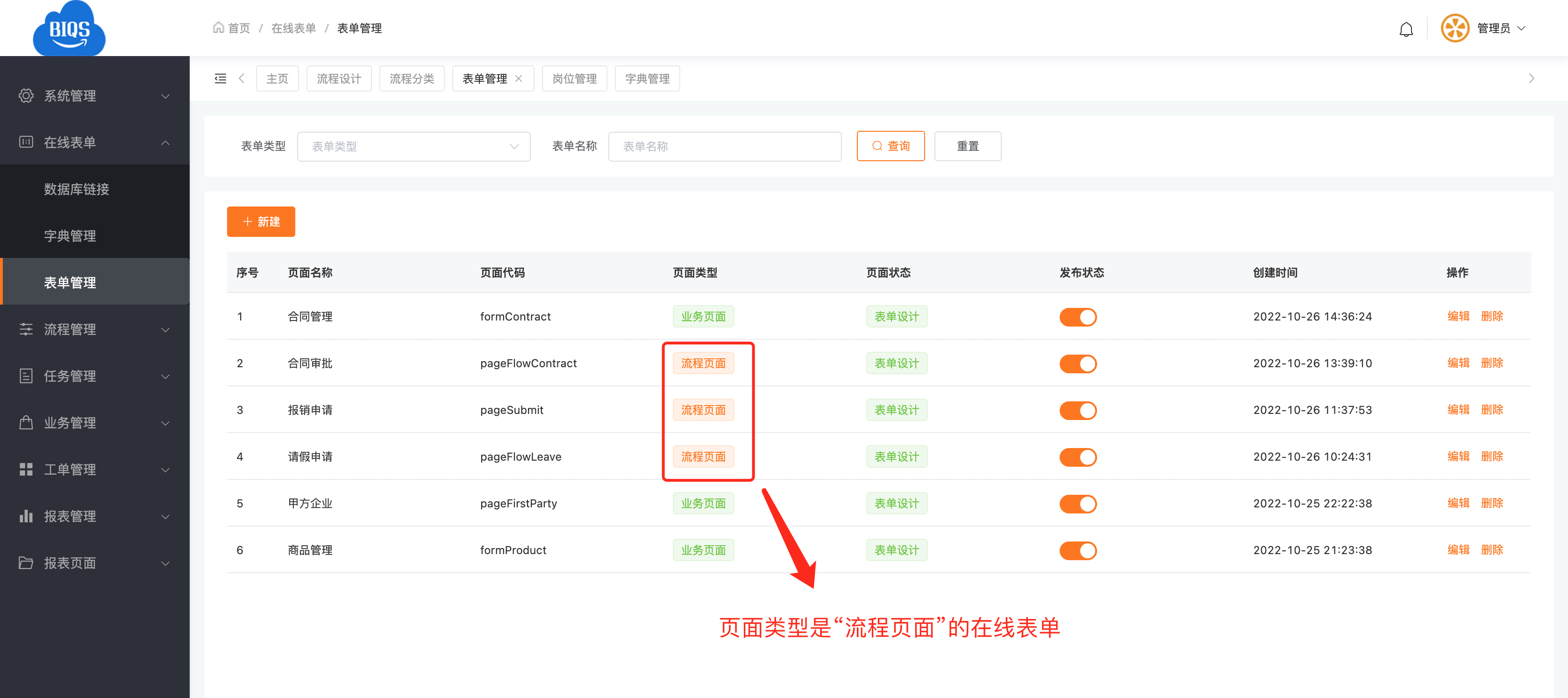Screen dimensions: 1568x698
Task: Expand the 报表管理 menu
Action: (95, 516)
